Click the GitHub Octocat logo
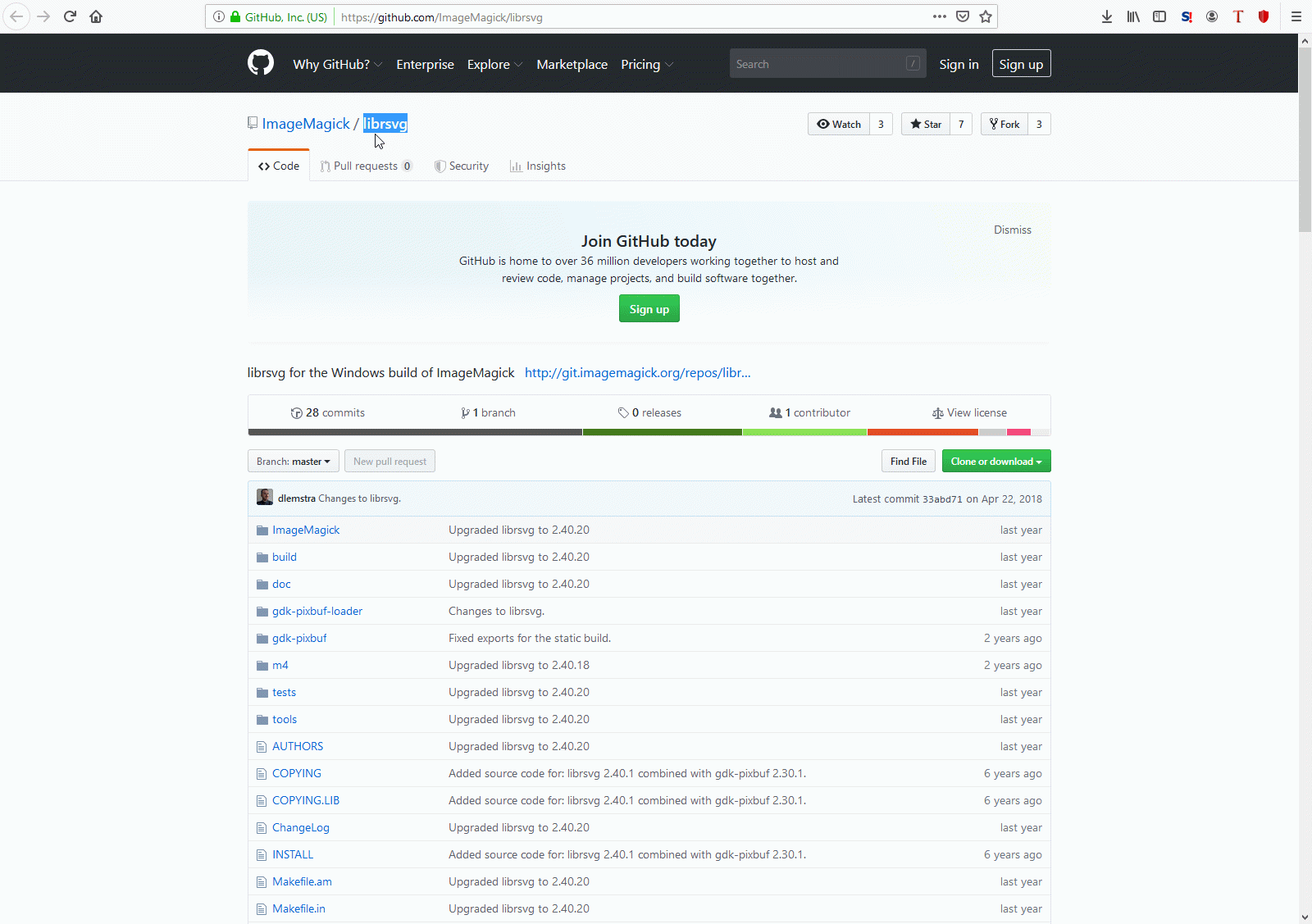Screen dimensions: 1312x924 pyautogui.click(x=261, y=63)
